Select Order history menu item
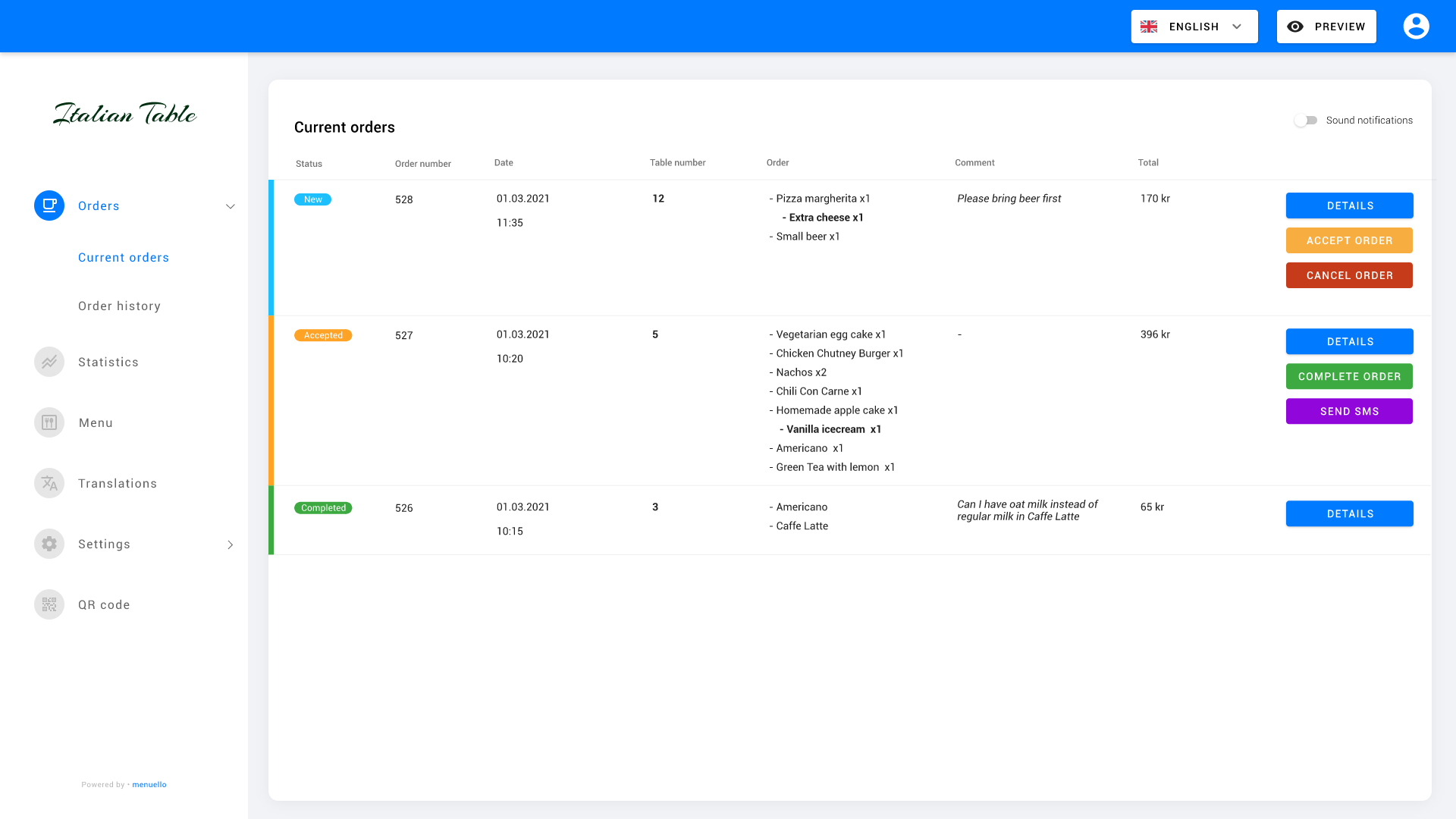 119,306
